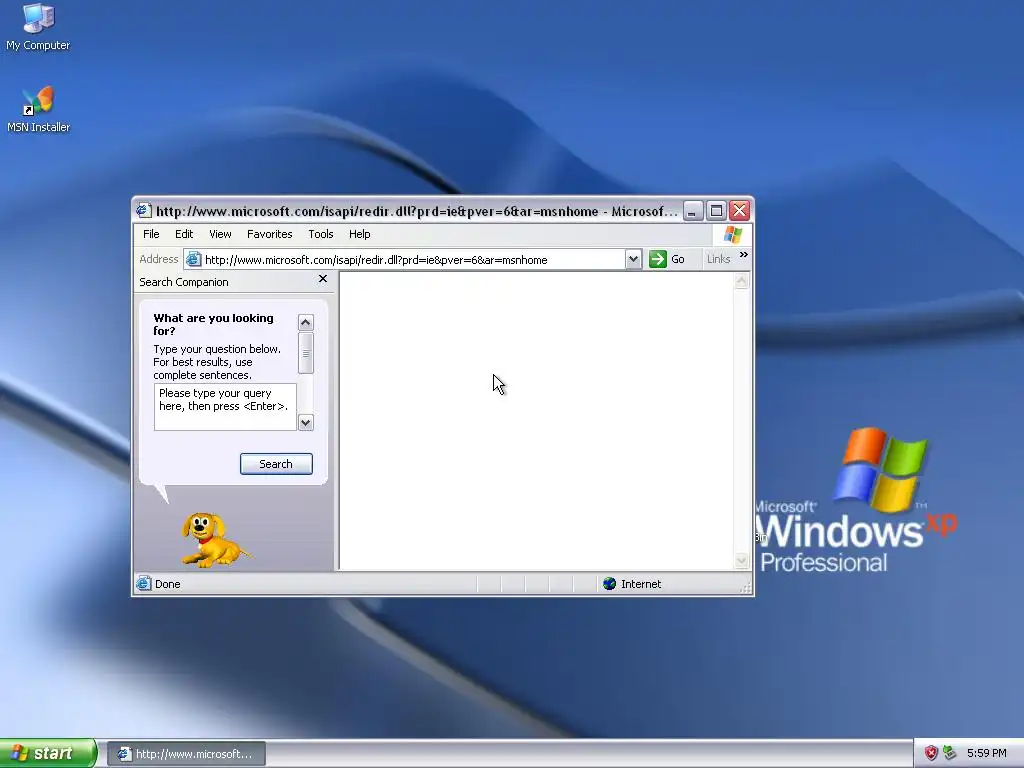Screen dimensions: 1024x768
Task: Click the Internet zone globe icon
Action: 609,583
